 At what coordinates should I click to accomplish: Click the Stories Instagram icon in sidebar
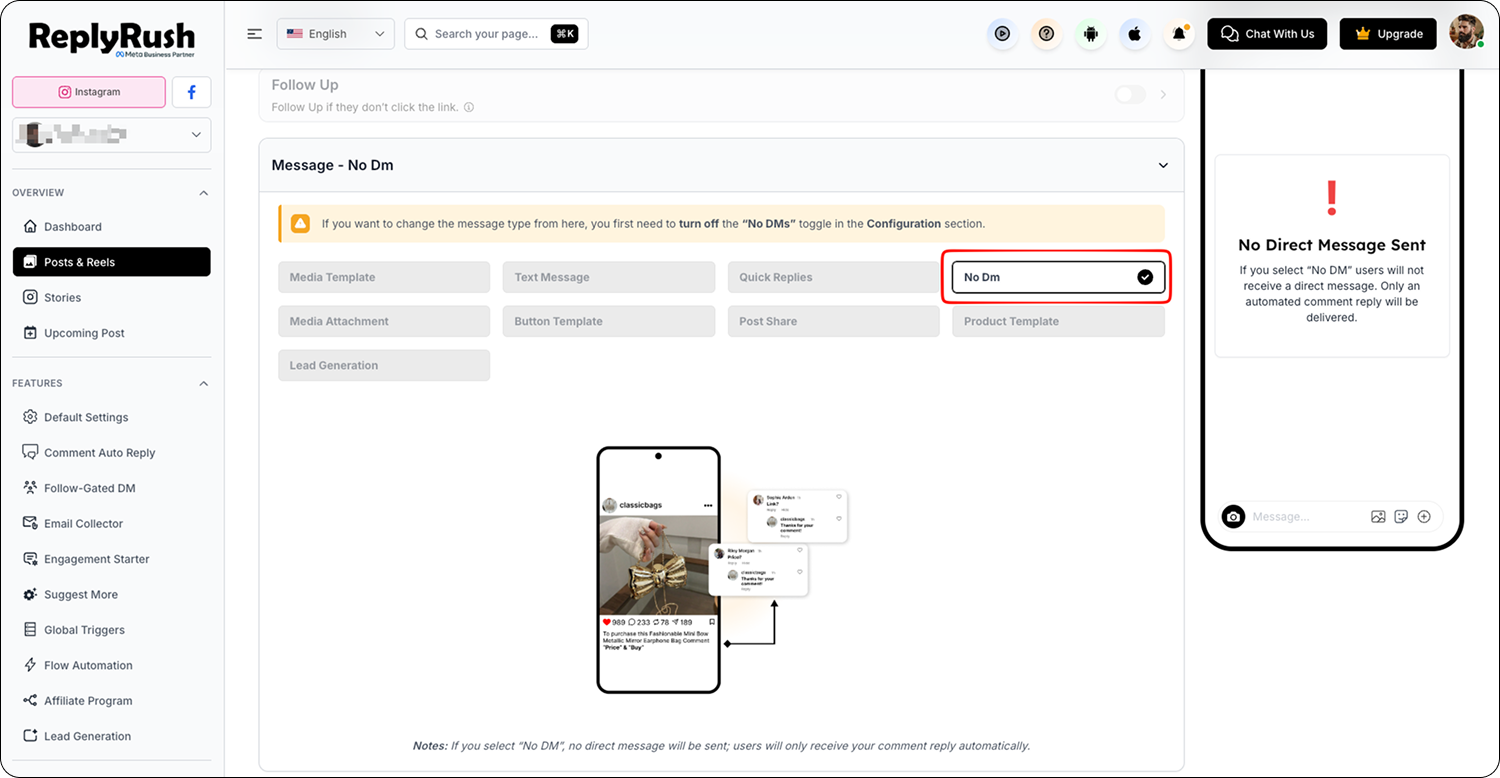point(29,297)
